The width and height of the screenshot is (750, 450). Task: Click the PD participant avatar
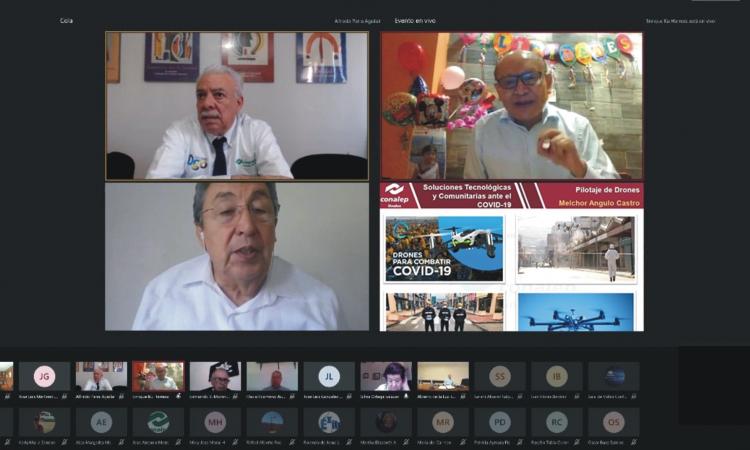click(x=500, y=422)
